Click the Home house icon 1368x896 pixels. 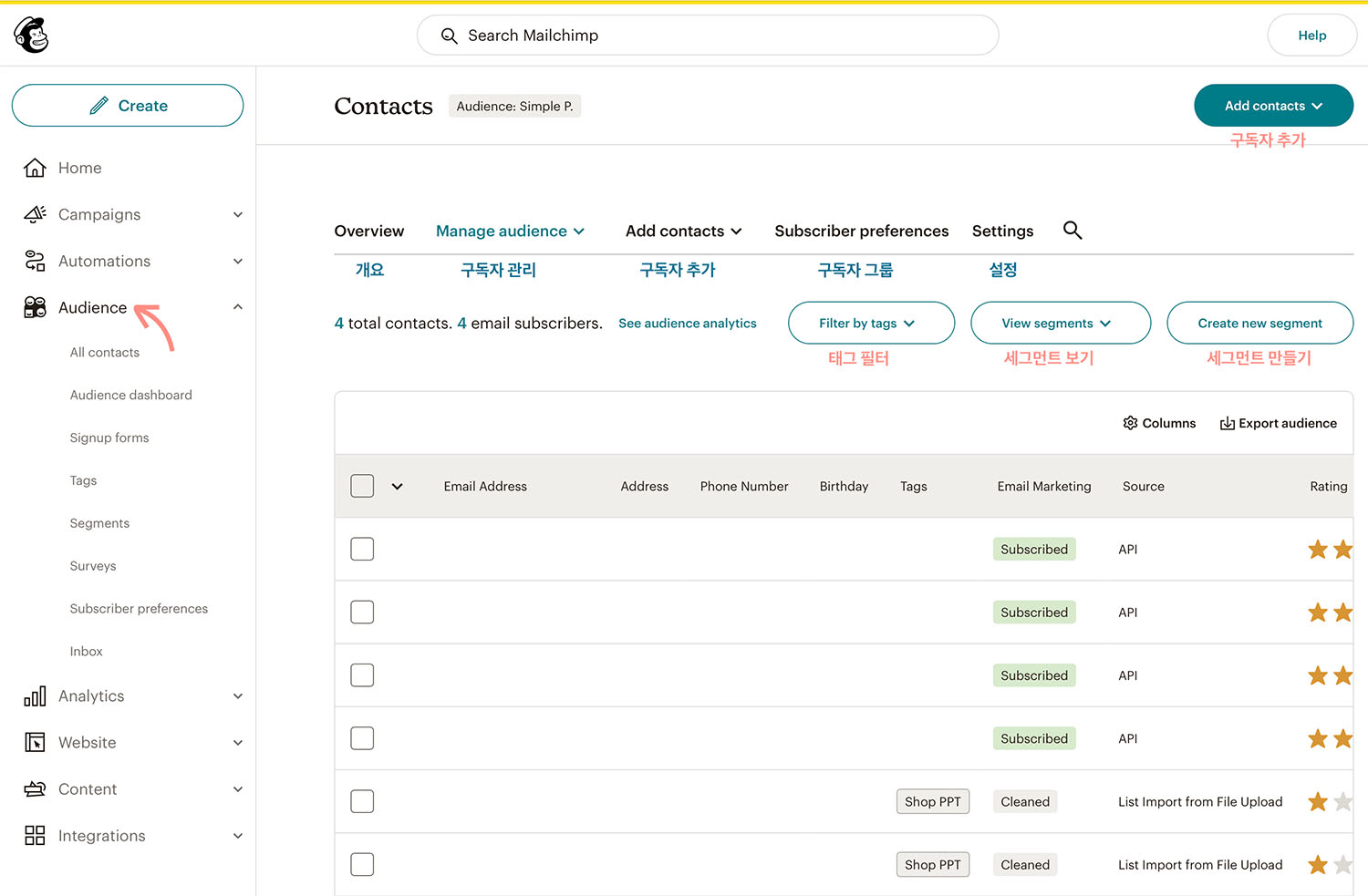[x=35, y=168]
